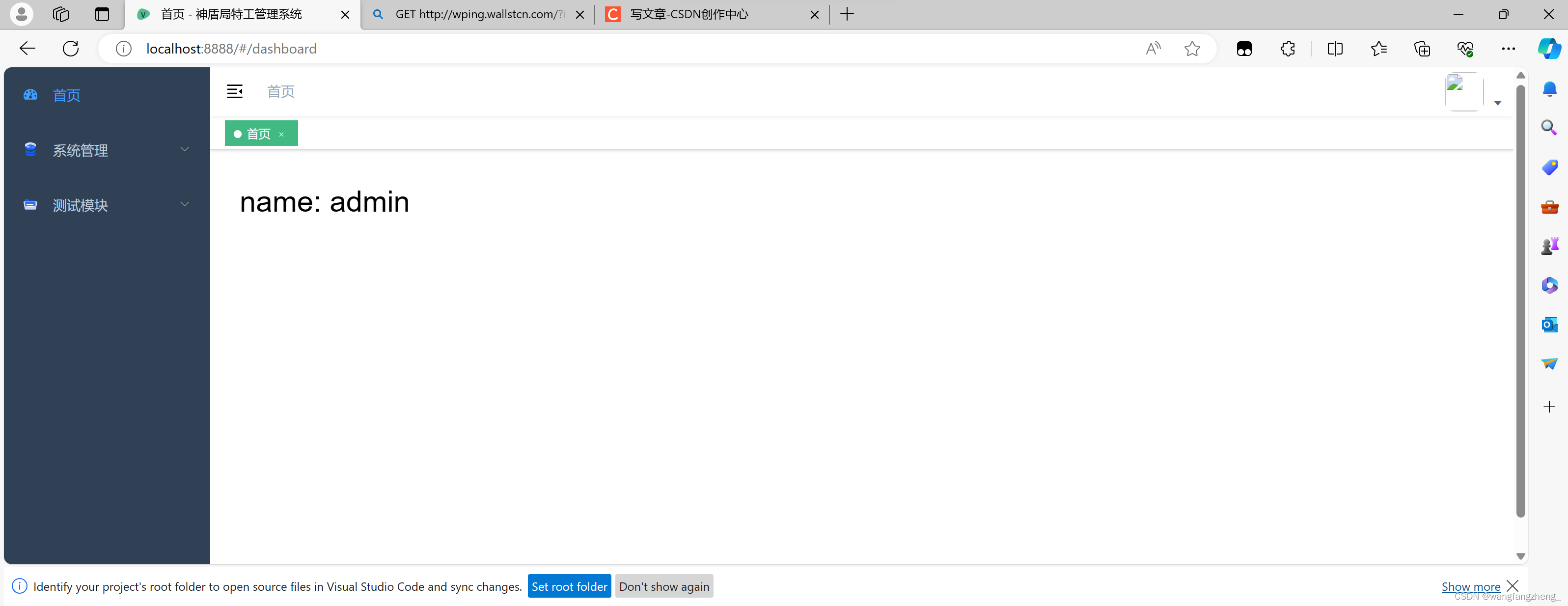
Task: Click the scrollbar up arrow
Action: point(1520,76)
